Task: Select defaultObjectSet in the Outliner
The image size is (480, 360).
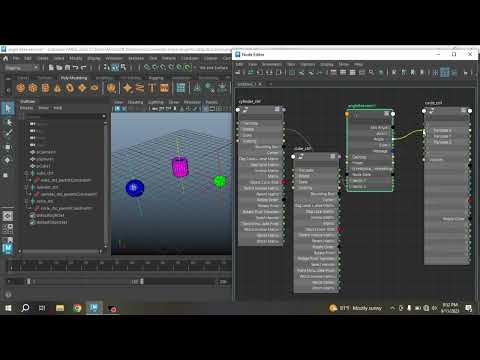Action: click(x=51, y=222)
